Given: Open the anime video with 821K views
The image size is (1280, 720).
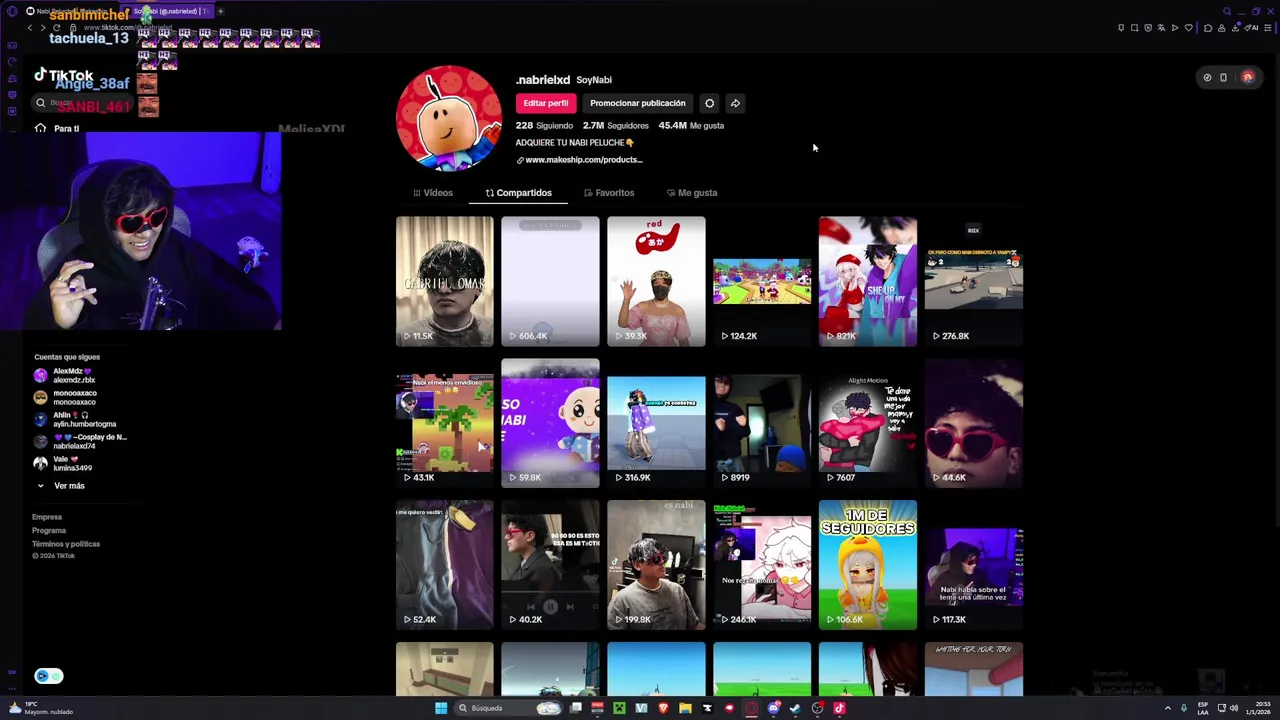Looking at the screenshot, I should (x=868, y=281).
